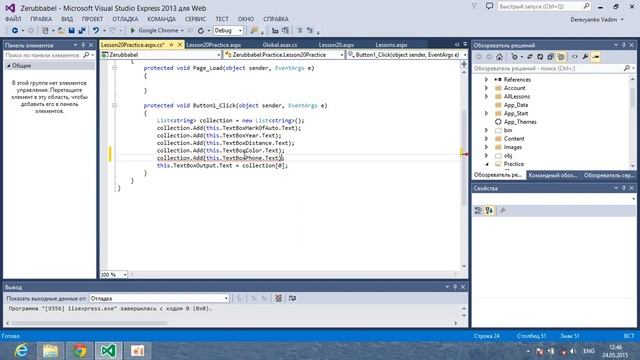Open the ПРАВКА menu
The height and width of the screenshot is (360, 640).
[x=41, y=19]
